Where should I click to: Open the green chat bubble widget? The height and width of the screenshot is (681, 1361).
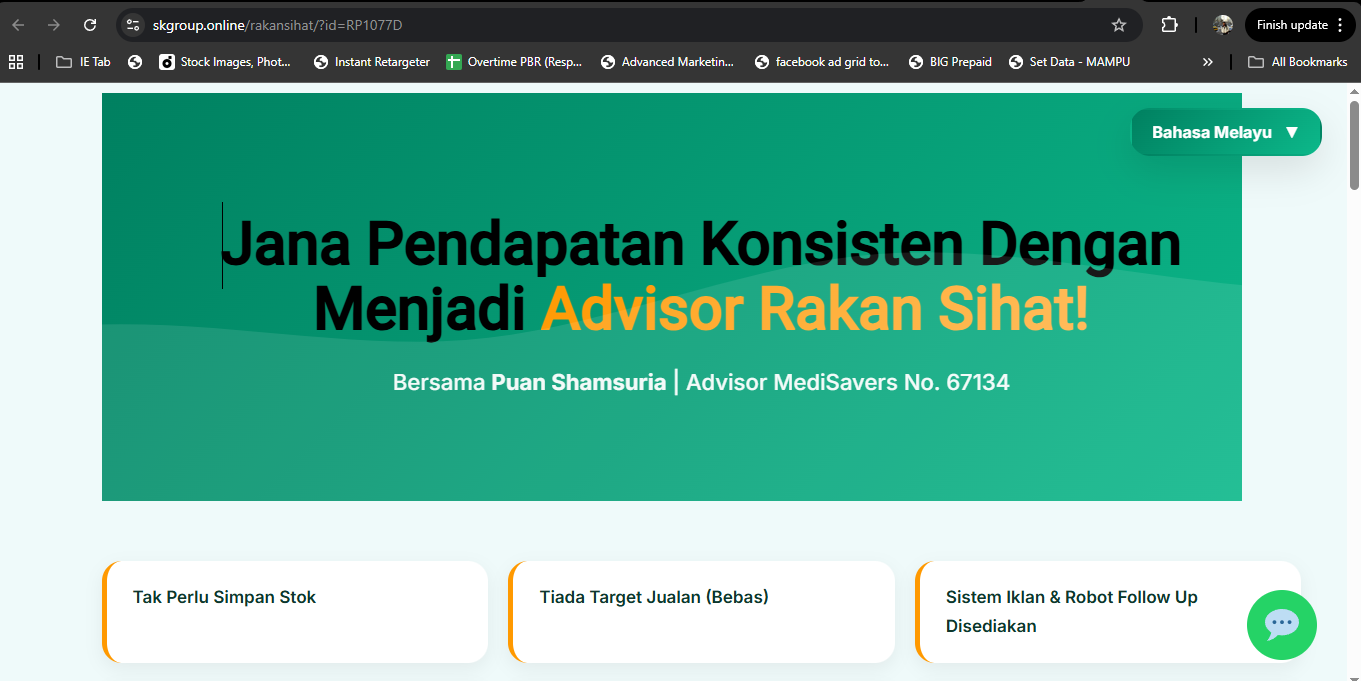[x=1282, y=625]
